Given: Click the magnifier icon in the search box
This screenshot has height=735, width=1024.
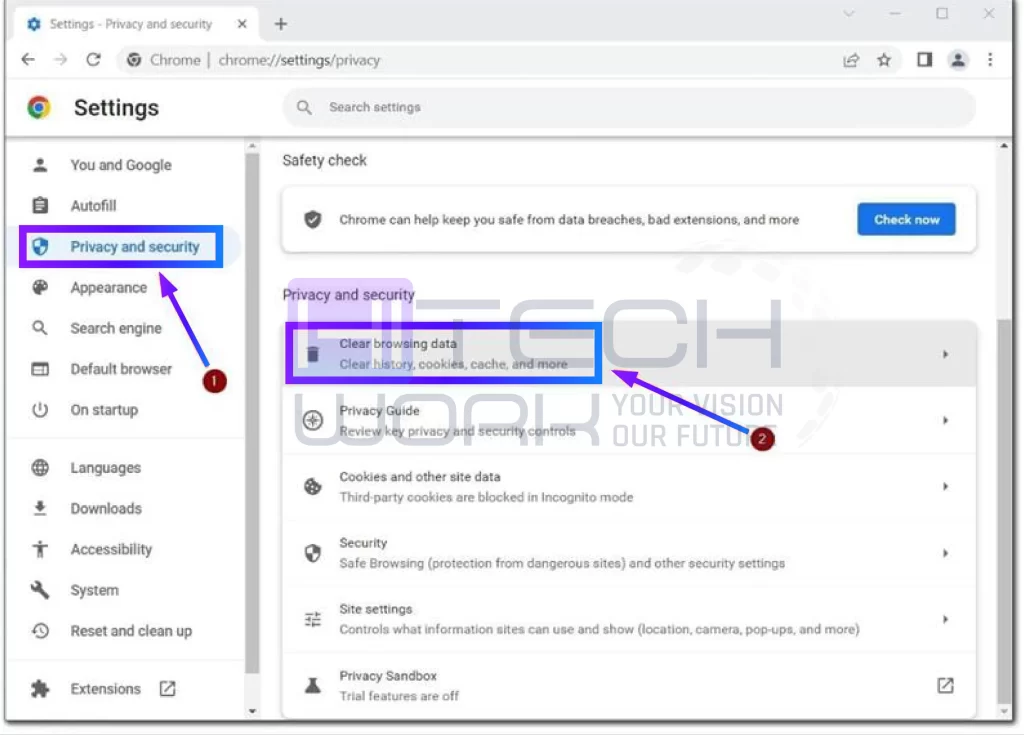Looking at the screenshot, I should click(304, 107).
